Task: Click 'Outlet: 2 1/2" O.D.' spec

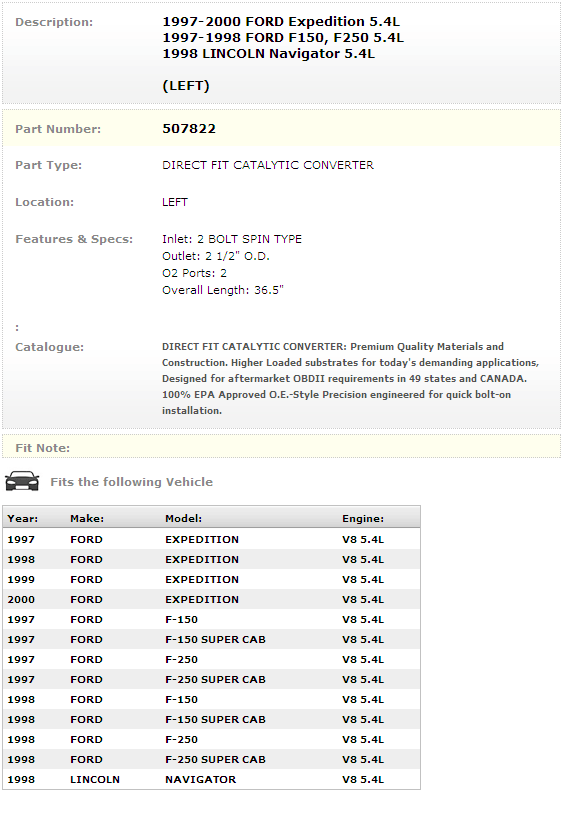Action: point(215,256)
